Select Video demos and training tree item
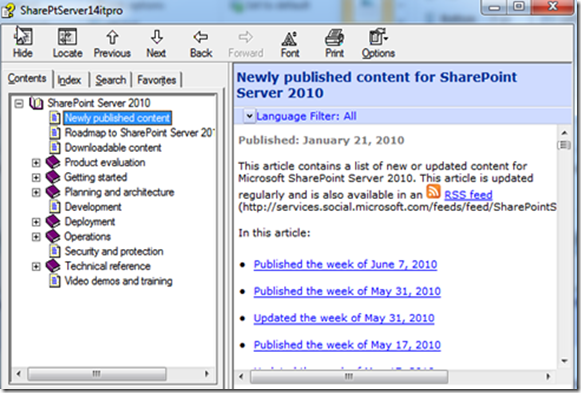This screenshot has height=393, width=581. point(119,281)
